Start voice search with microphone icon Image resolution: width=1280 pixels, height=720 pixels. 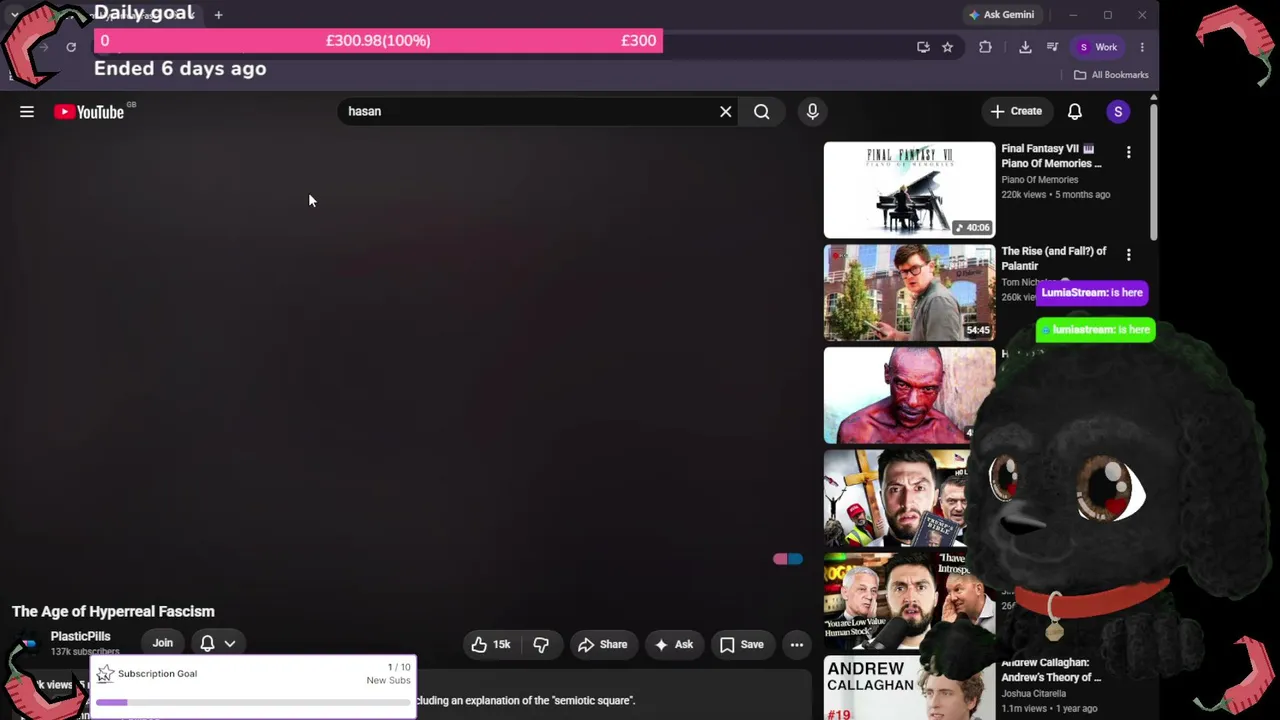click(x=812, y=112)
